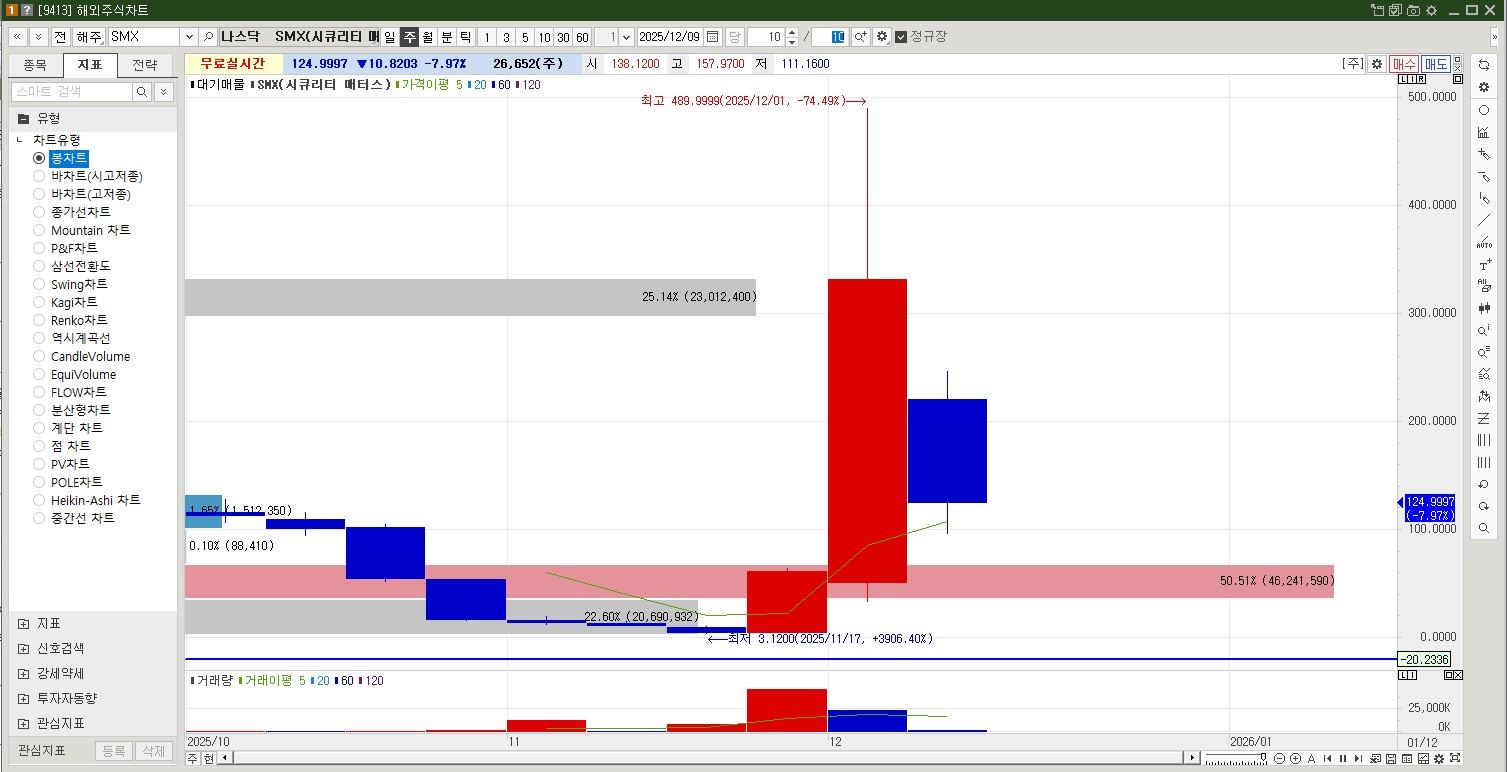Screen dimensions: 1507x772
Task: Click the date field showing 2025/12/09
Action: (x=670, y=37)
